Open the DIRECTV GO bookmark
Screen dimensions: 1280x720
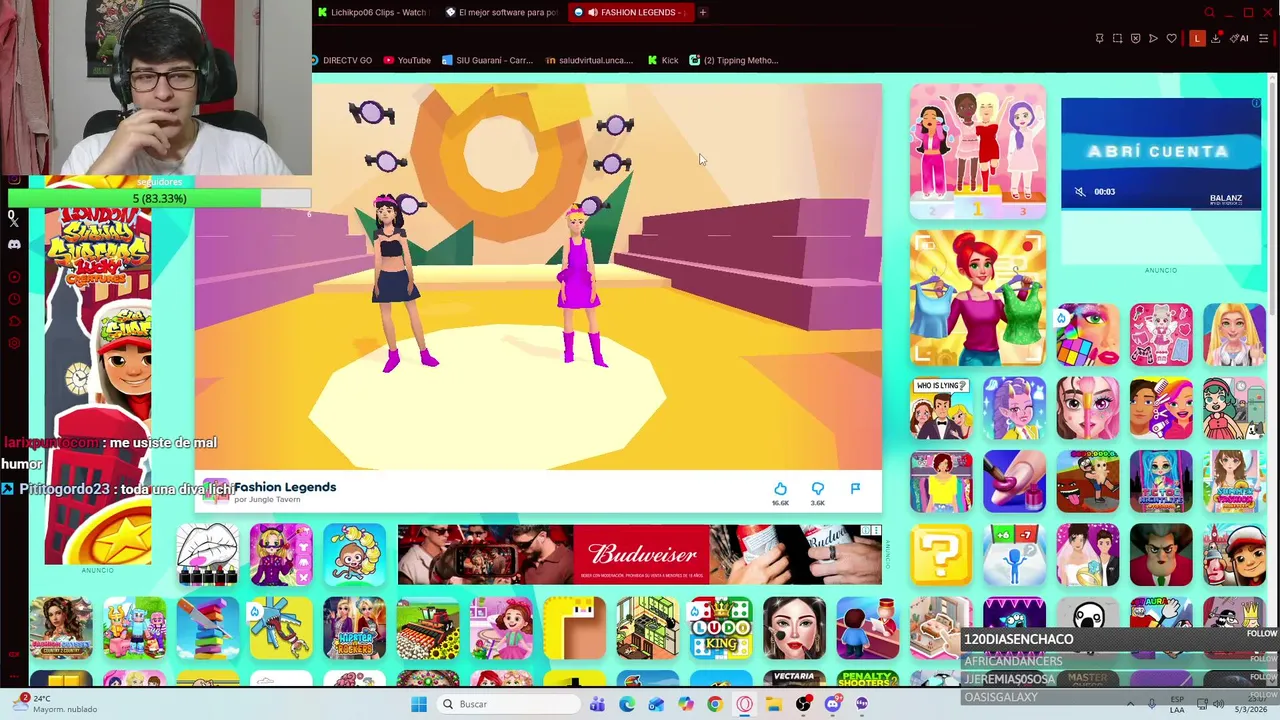[x=341, y=60]
